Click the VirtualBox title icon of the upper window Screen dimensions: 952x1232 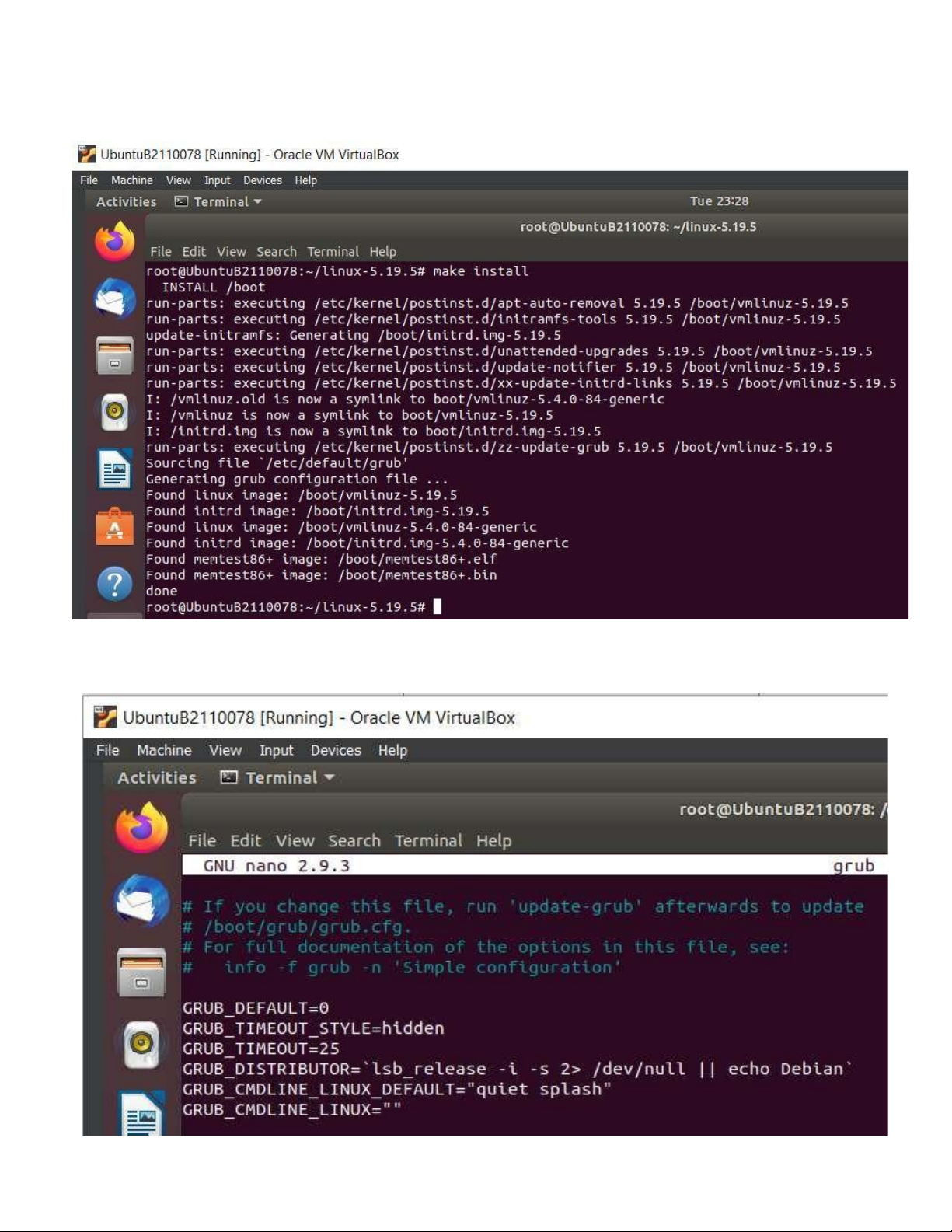click(87, 154)
